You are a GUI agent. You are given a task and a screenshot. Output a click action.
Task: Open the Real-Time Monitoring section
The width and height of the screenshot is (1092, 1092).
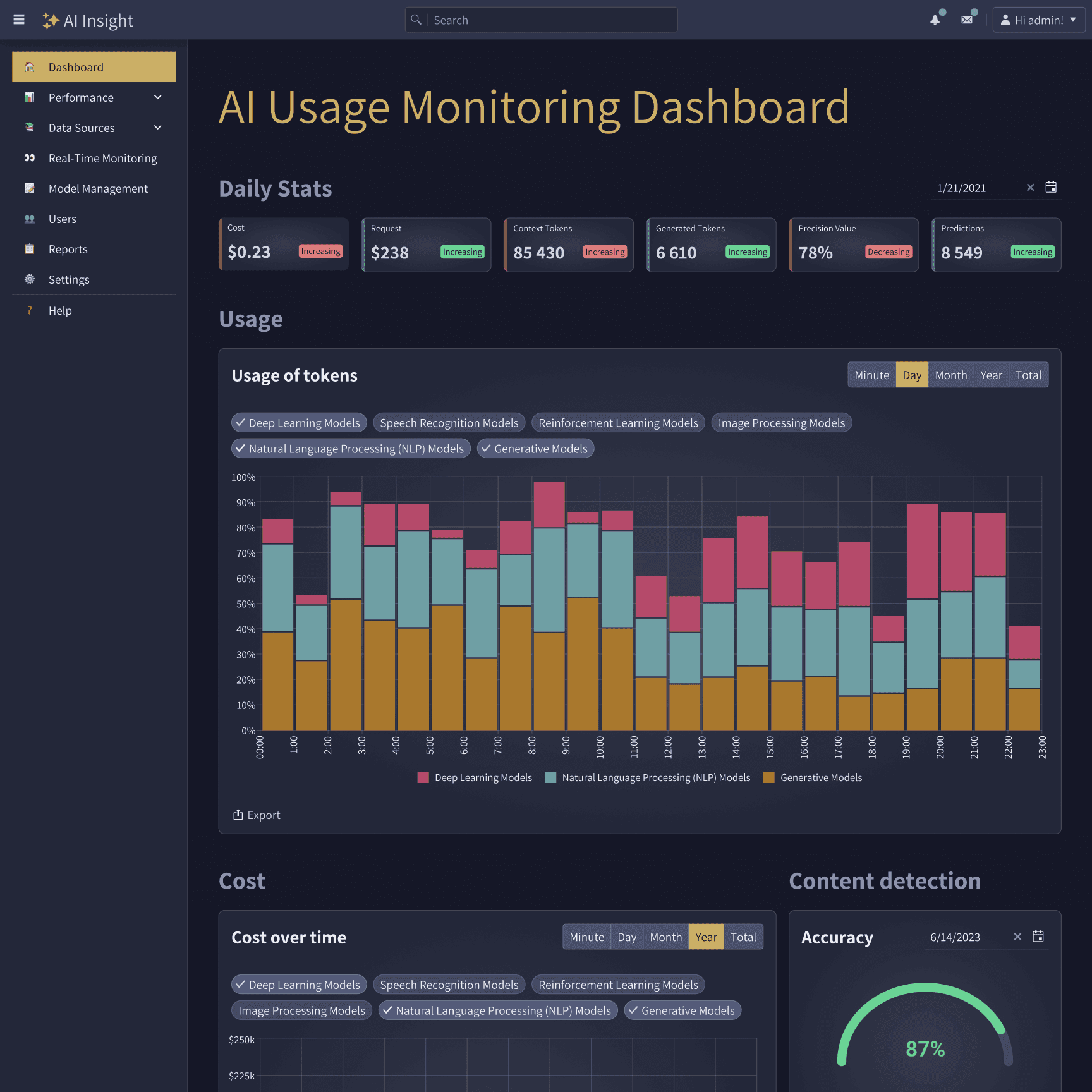click(102, 158)
